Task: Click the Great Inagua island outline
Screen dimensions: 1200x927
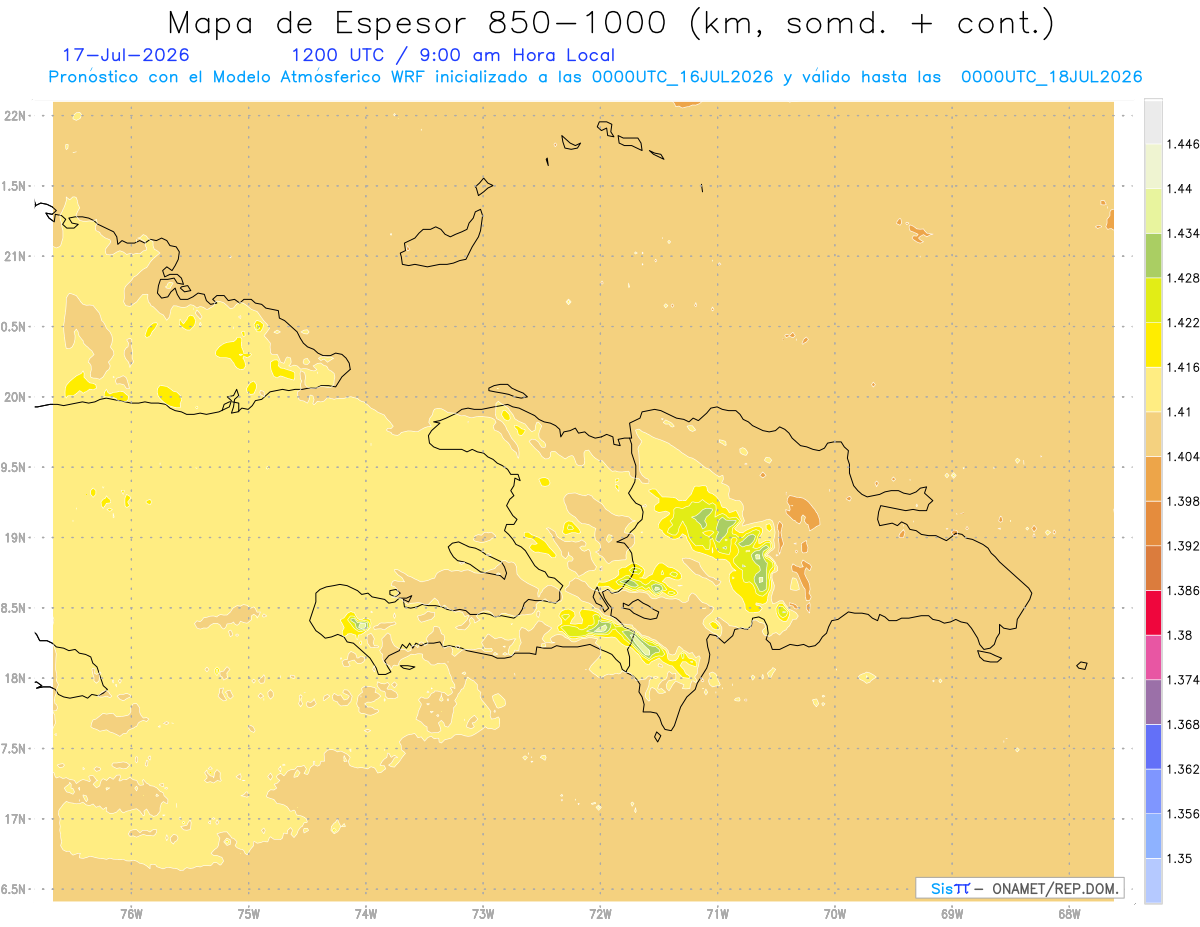Action: point(443,240)
